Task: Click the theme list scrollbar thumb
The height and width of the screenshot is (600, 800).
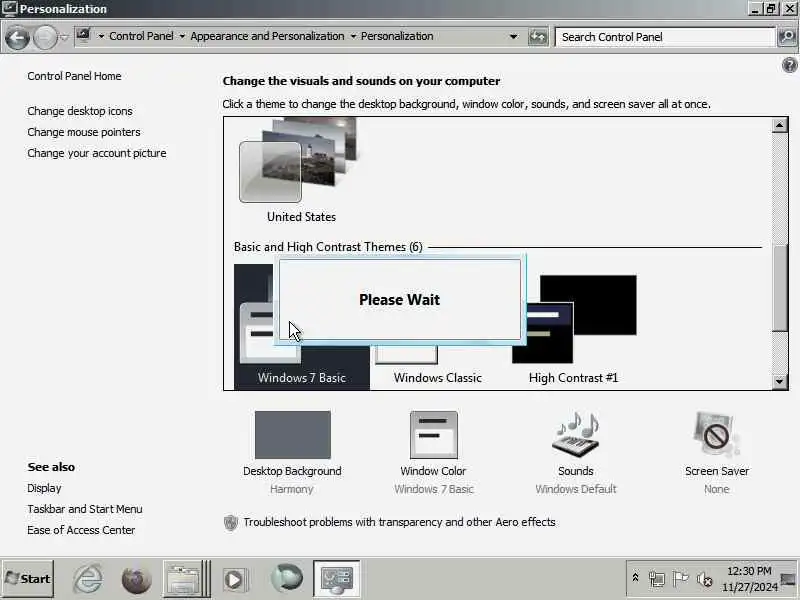Action: pos(780,288)
